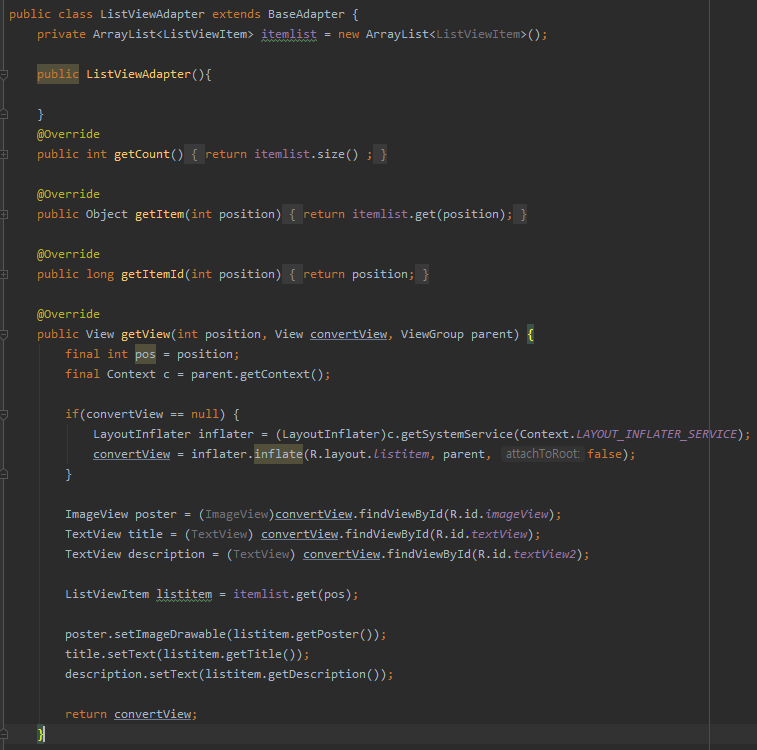Click the 'description' variable in TextView declaration
This screenshot has height=750, width=757.
[x=166, y=554]
